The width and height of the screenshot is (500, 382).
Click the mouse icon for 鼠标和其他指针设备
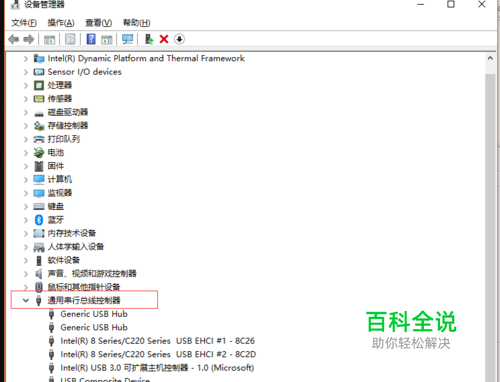(39, 287)
